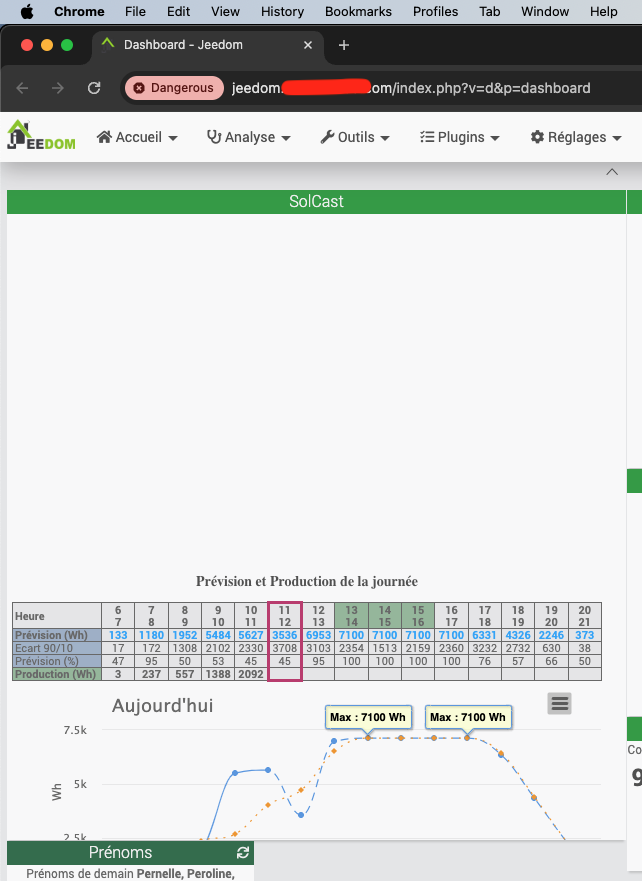Expand the Réglages dropdown menu
Screen dimensions: 642x881
tap(576, 137)
